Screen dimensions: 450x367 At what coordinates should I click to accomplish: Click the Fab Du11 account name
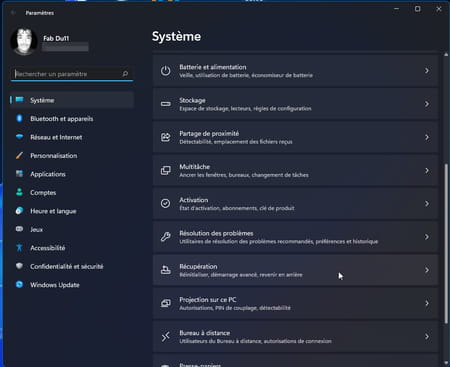56,38
